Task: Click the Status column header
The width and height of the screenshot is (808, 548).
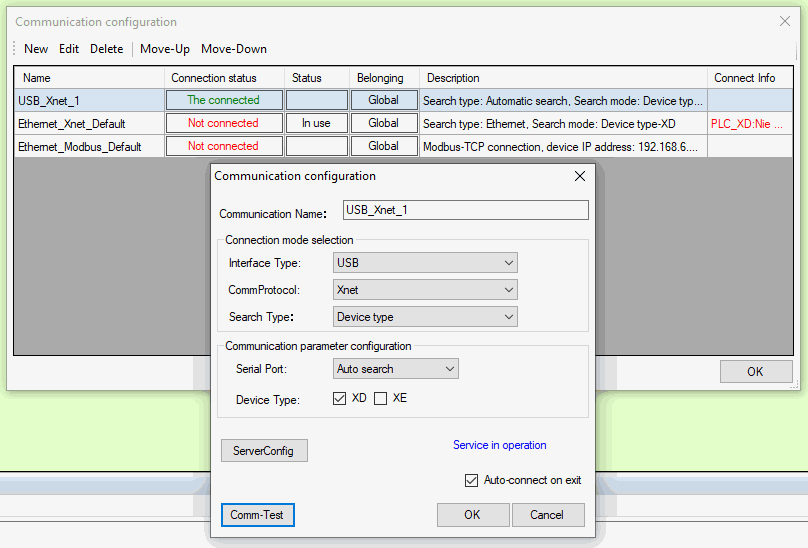Action: tap(317, 78)
